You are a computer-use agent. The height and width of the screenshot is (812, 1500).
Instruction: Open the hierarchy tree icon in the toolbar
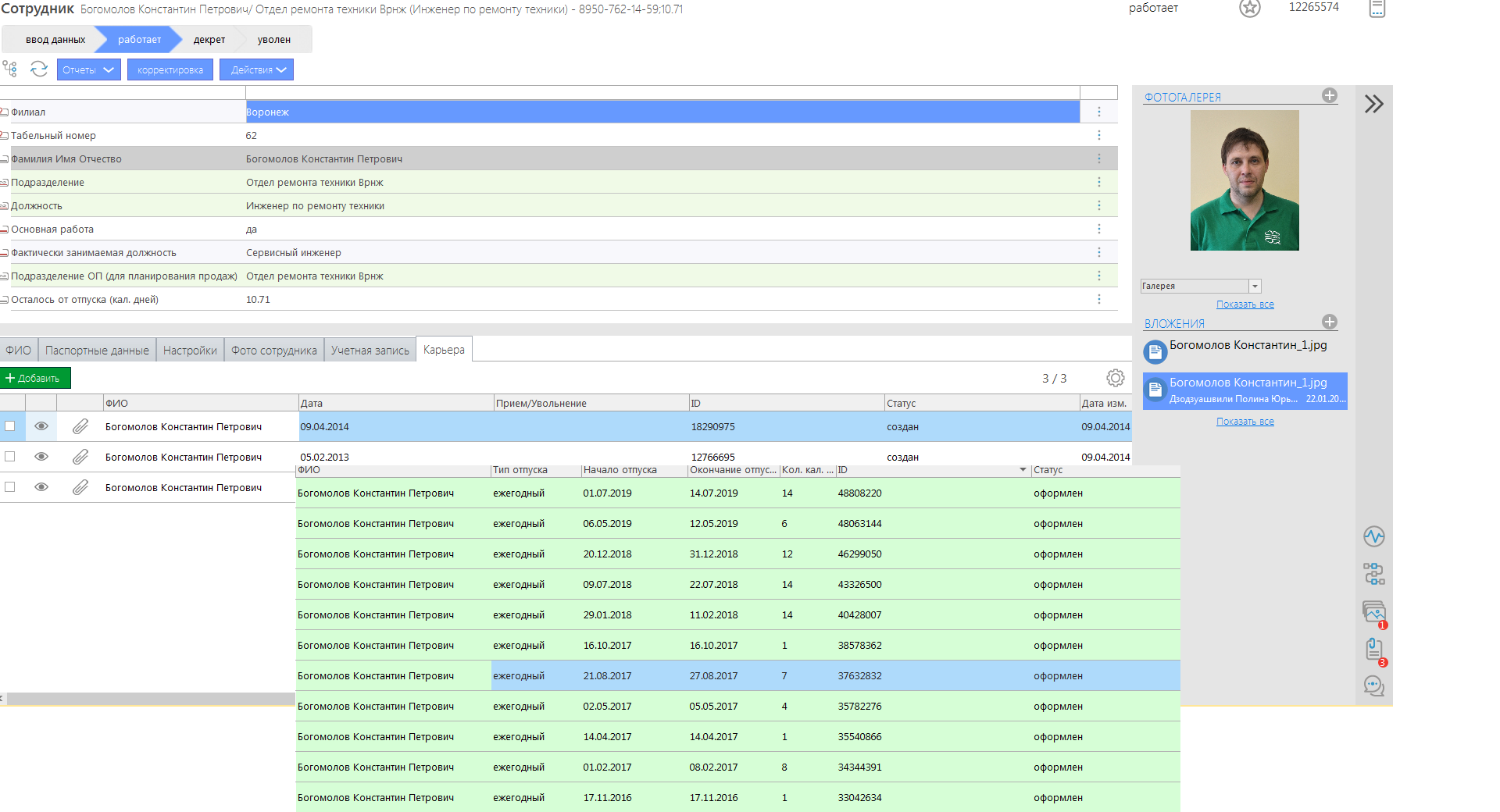point(10,69)
